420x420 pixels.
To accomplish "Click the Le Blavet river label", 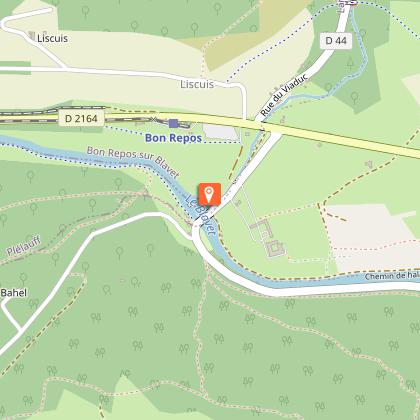I will [x=201, y=215].
